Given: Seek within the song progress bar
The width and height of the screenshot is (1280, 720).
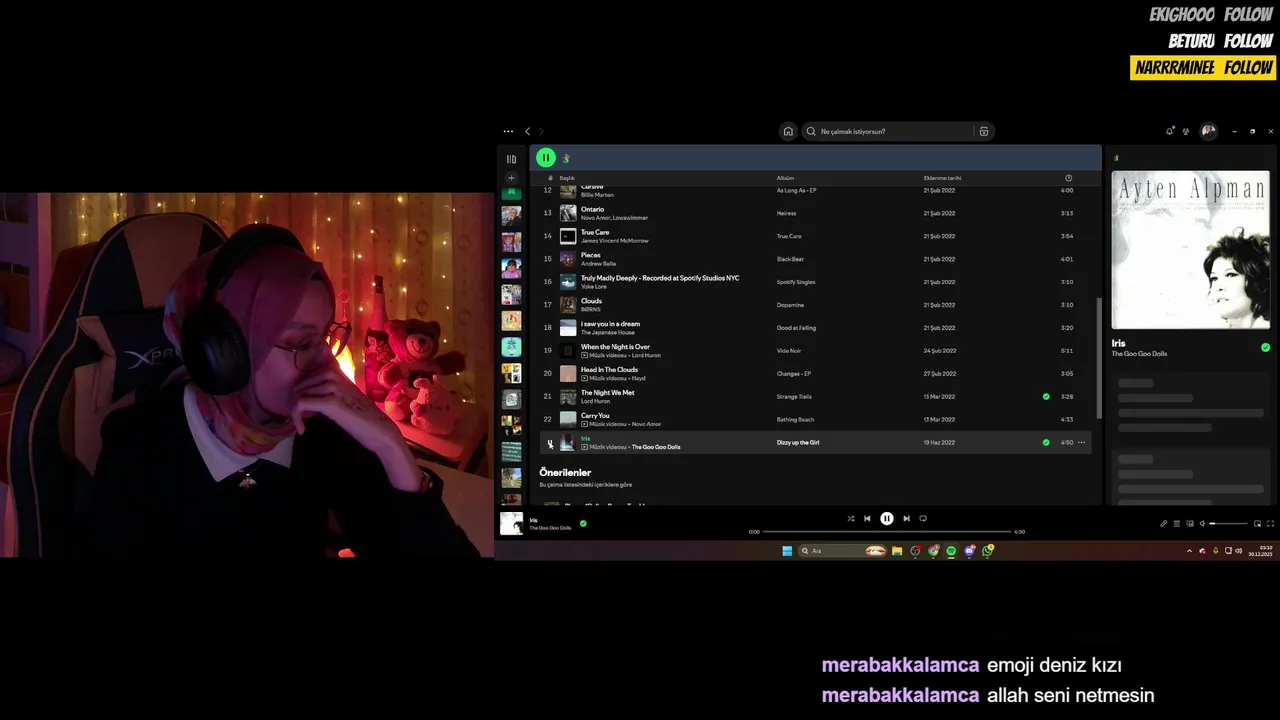Looking at the screenshot, I should 887,531.
